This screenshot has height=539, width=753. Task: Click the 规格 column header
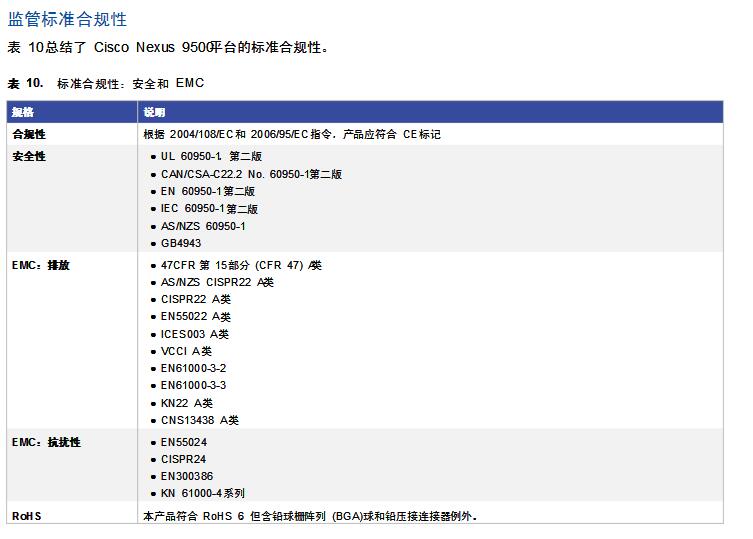pos(23,112)
